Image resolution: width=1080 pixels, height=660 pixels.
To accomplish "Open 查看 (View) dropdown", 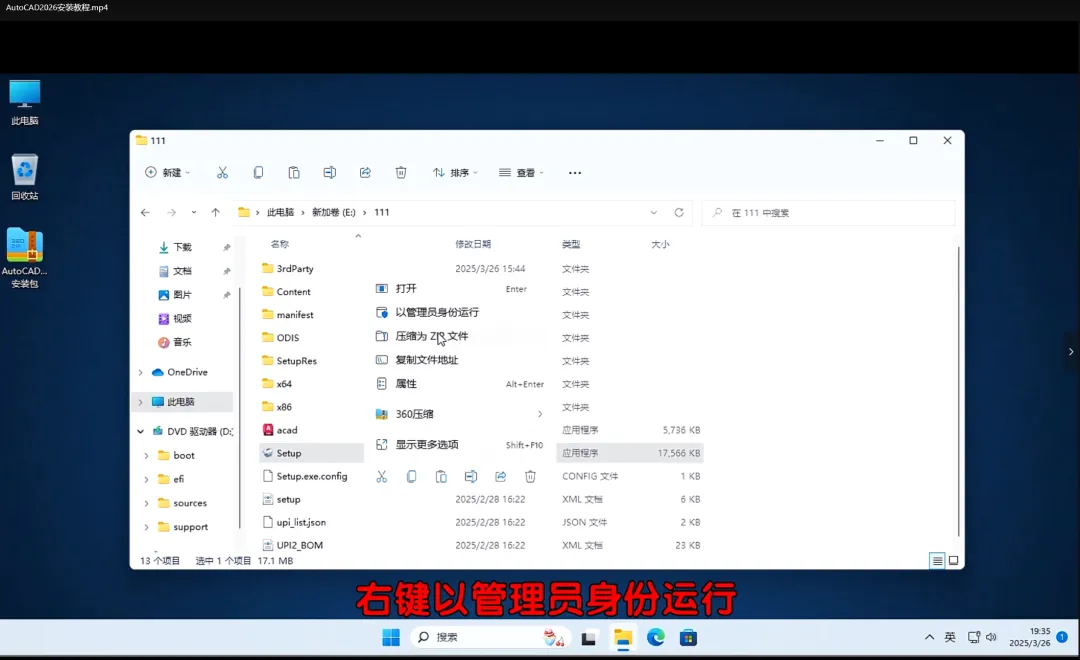I will [x=521, y=172].
